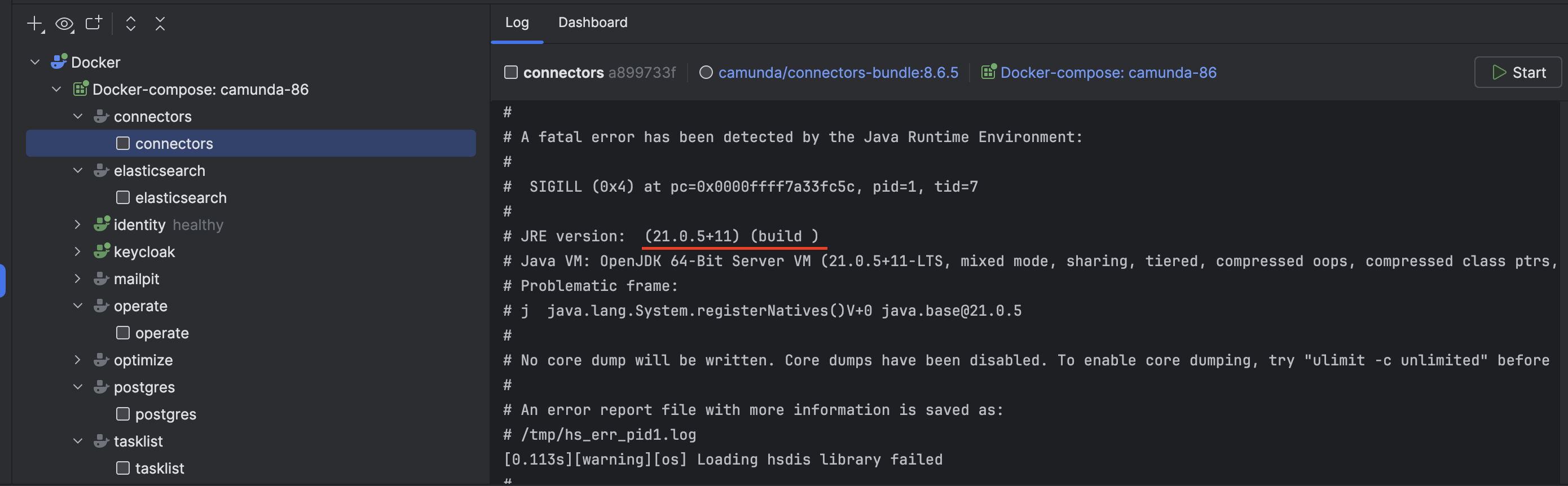Click the identity service running icon
This screenshot has width=1568, height=486.
(x=102, y=224)
